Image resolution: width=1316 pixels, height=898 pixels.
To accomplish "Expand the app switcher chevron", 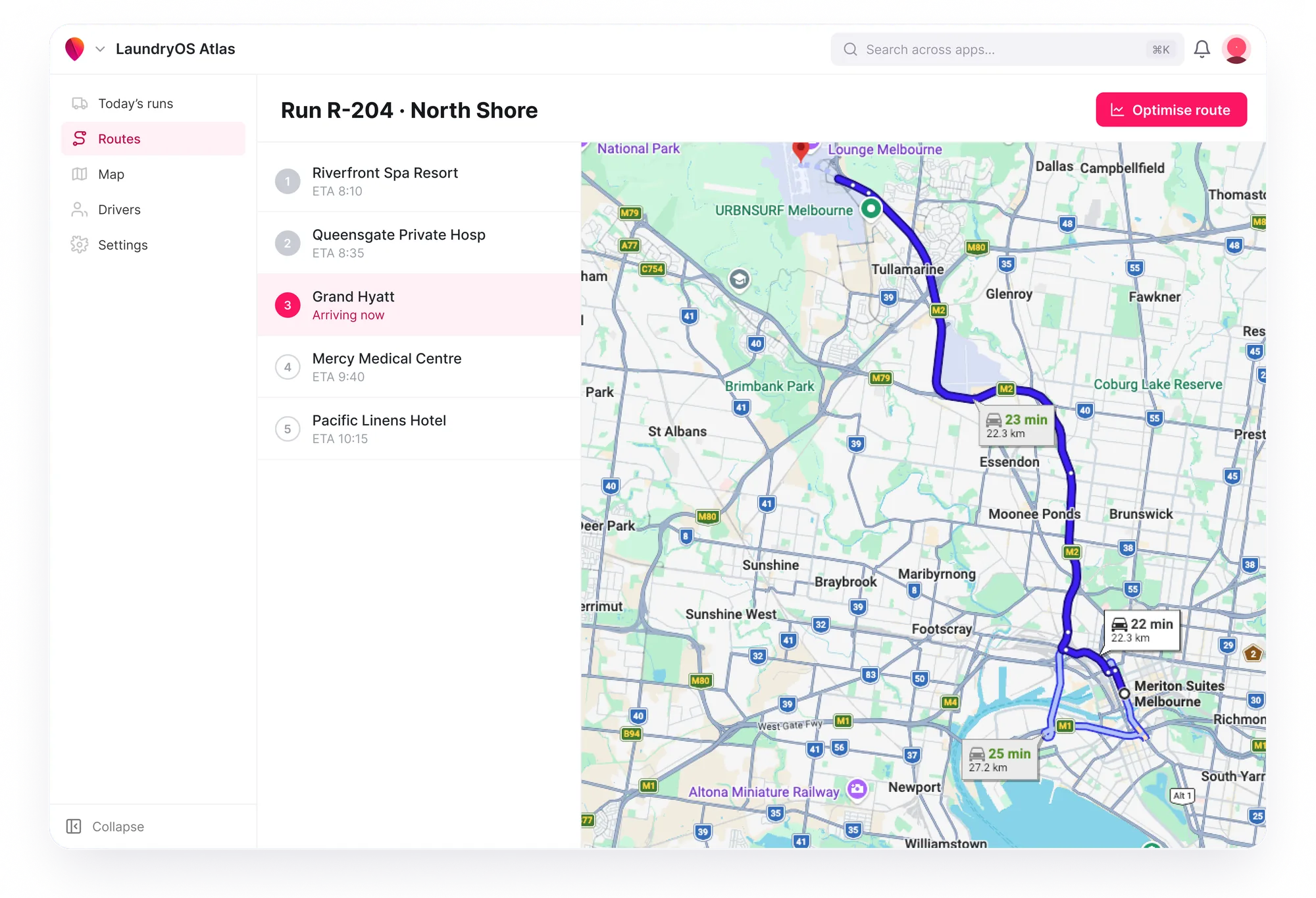I will 100,49.
